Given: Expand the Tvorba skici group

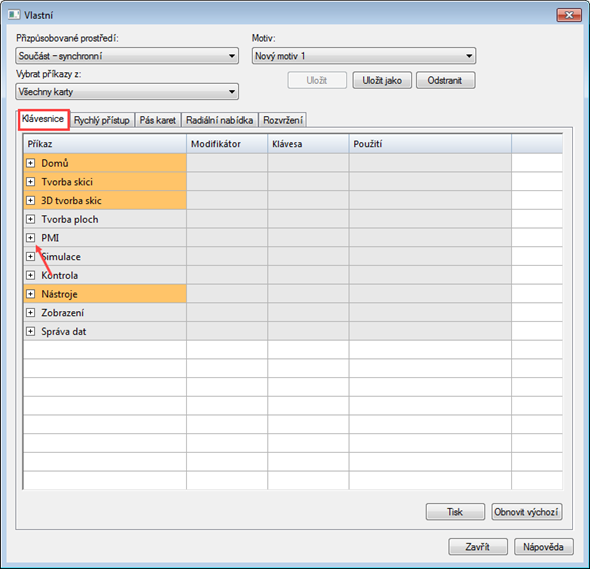Looking at the screenshot, I should pyautogui.click(x=30, y=182).
